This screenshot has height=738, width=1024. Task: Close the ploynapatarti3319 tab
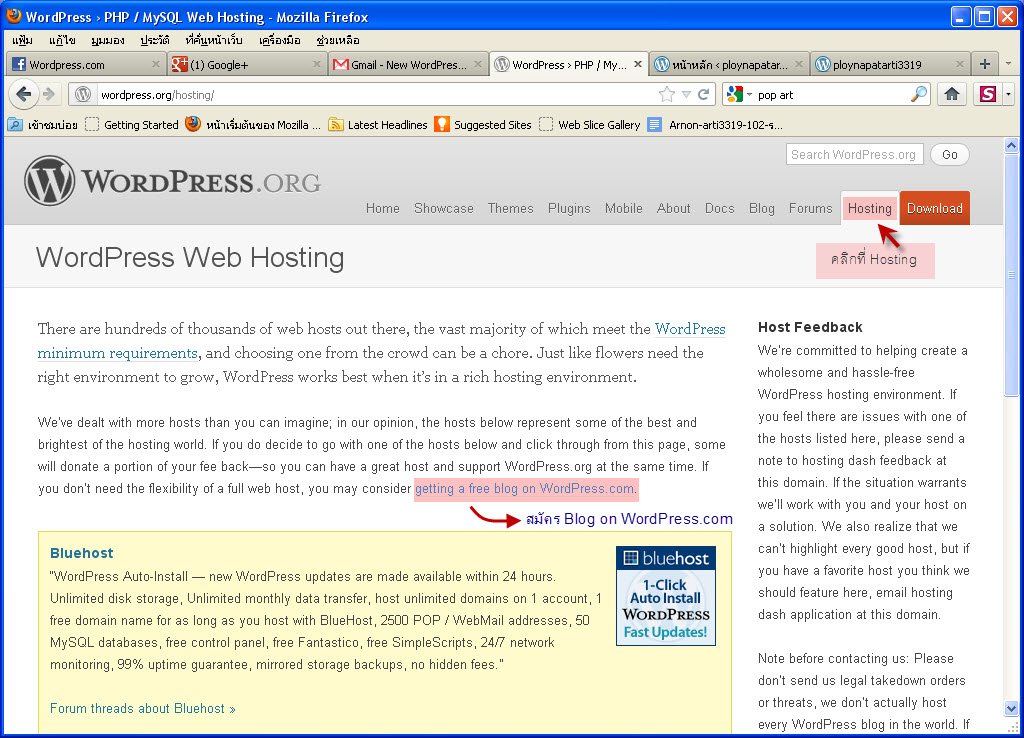[x=959, y=64]
